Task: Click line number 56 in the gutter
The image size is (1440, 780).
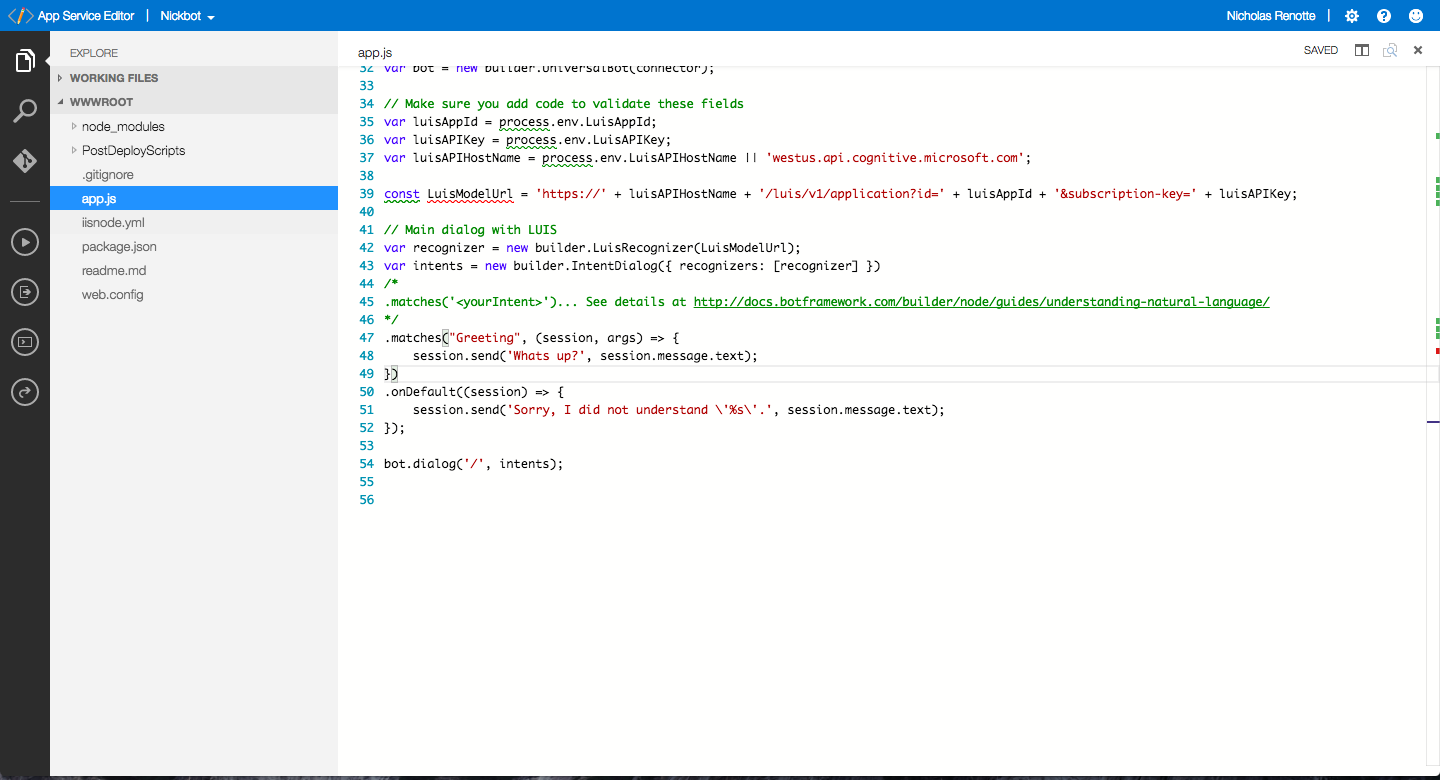Action: point(366,500)
